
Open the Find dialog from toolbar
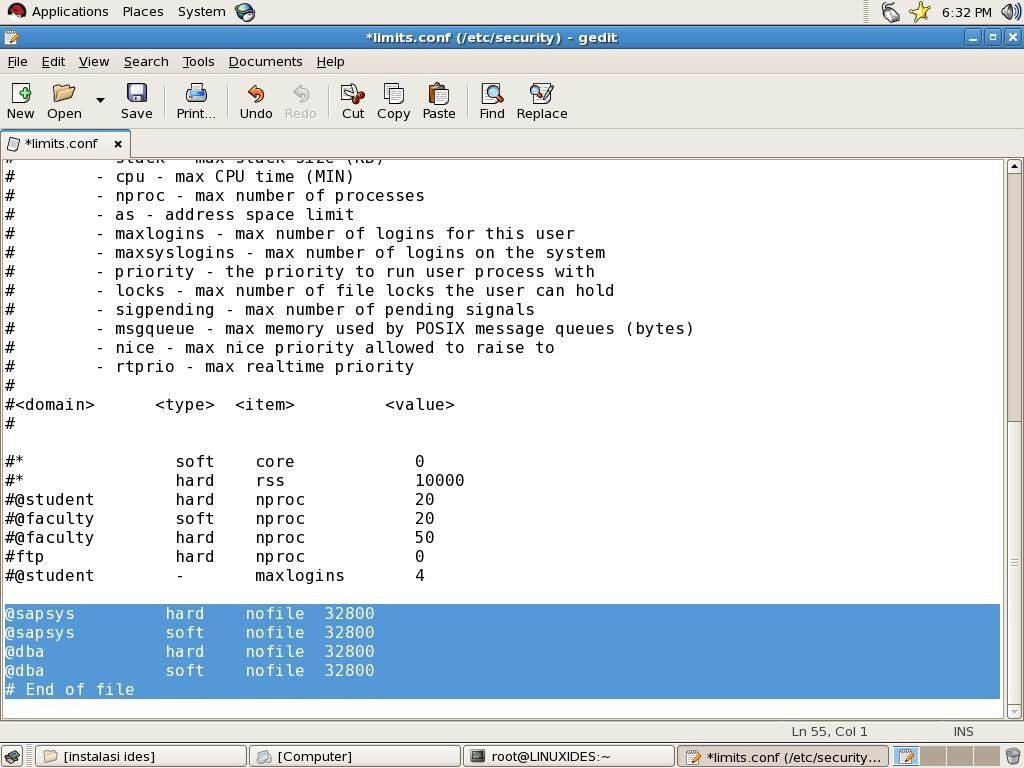pyautogui.click(x=491, y=101)
